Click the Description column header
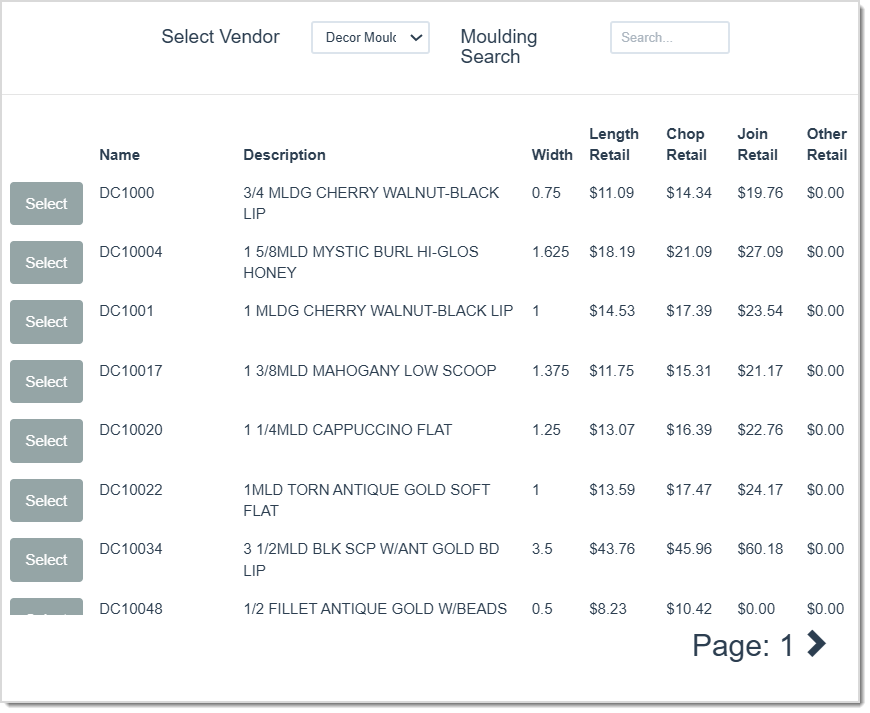870x713 pixels. click(x=284, y=155)
